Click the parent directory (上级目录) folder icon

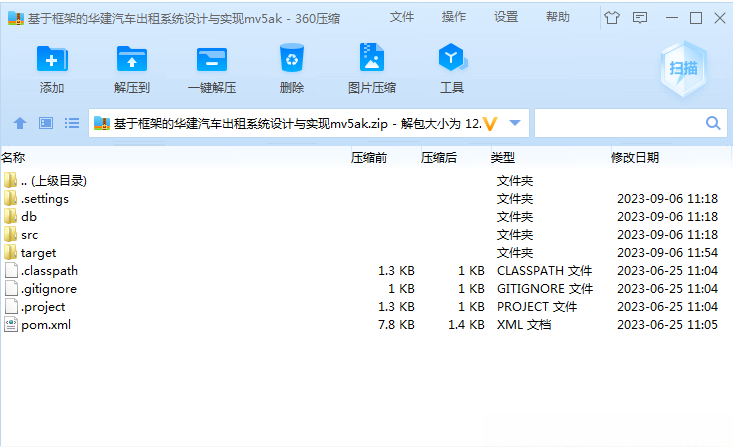coord(10,180)
